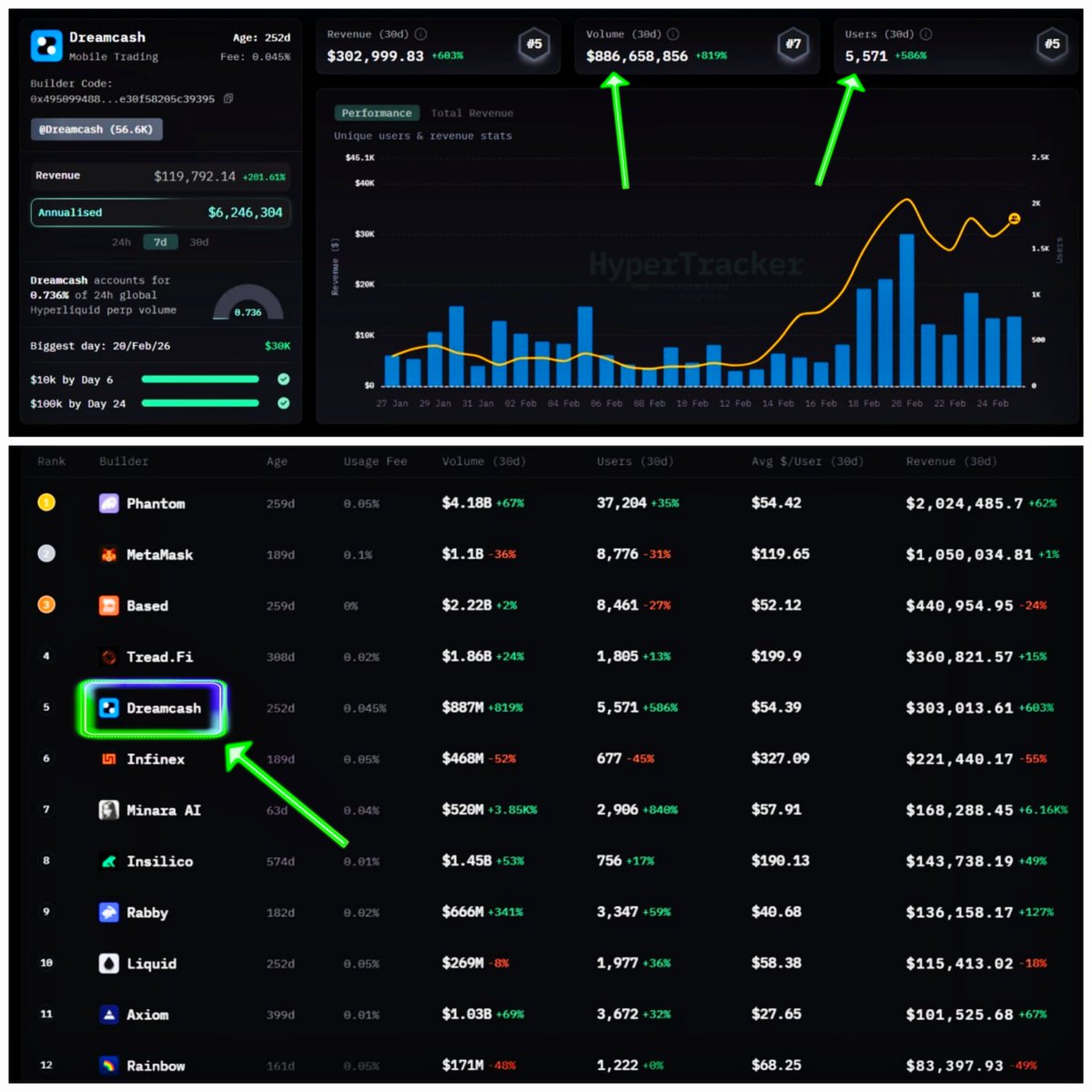Image resolution: width=1092 pixels, height=1092 pixels.
Task: Click the $2,024,485.7 Phantom revenue cell
Action: (x=964, y=503)
